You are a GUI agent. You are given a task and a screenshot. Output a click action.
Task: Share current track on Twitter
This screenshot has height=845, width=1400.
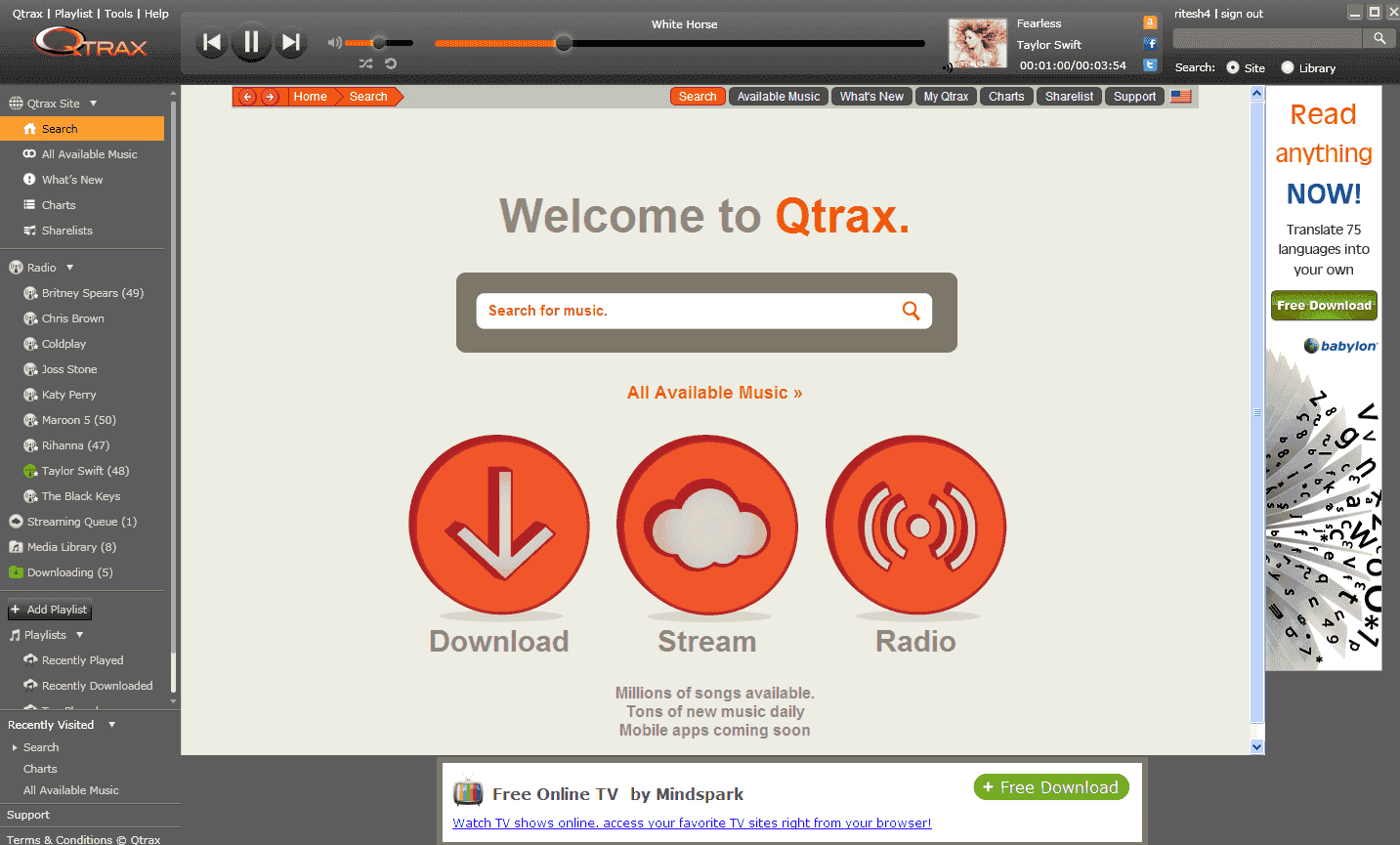(1150, 64)
